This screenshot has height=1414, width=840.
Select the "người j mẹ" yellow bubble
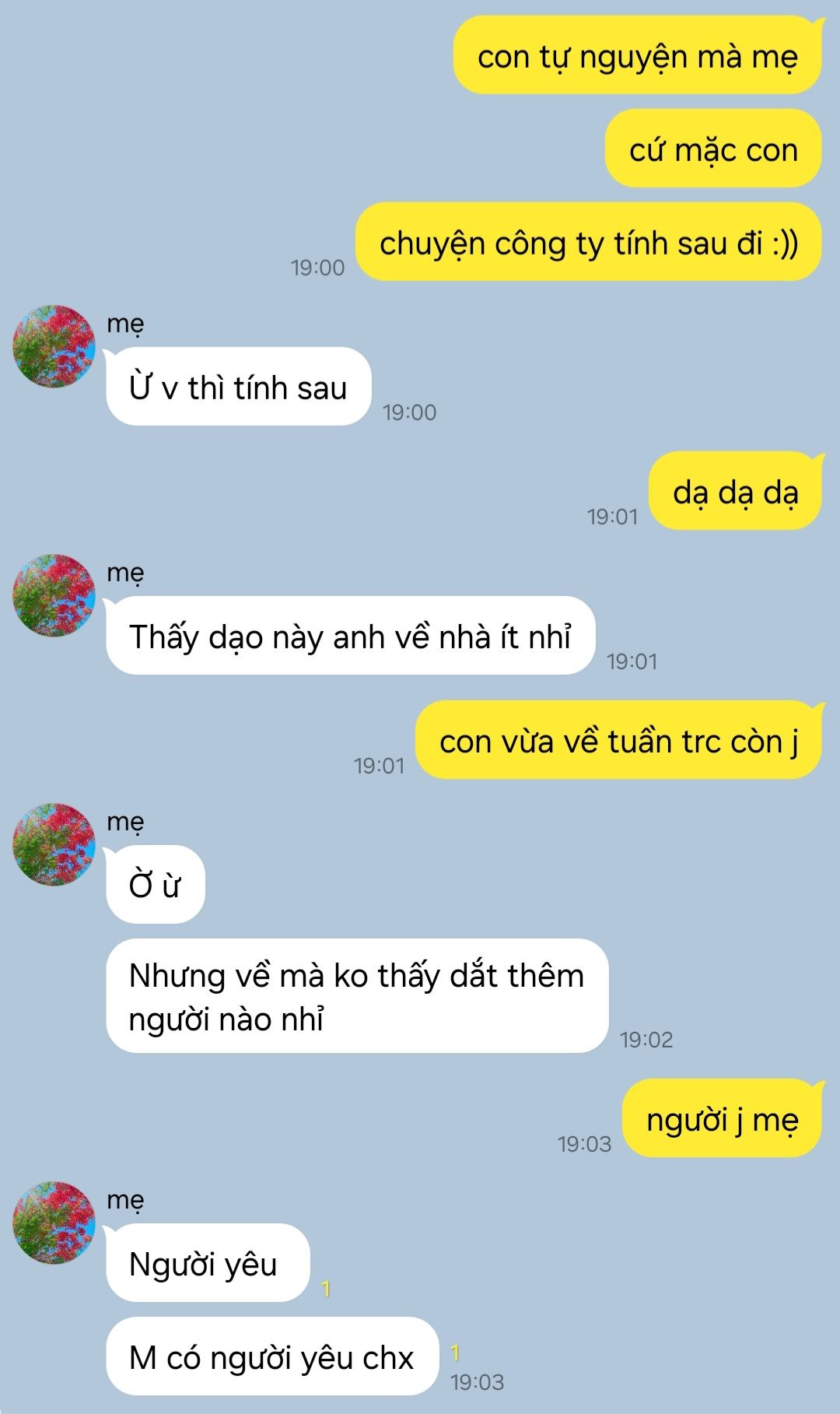coord(723,1118)
